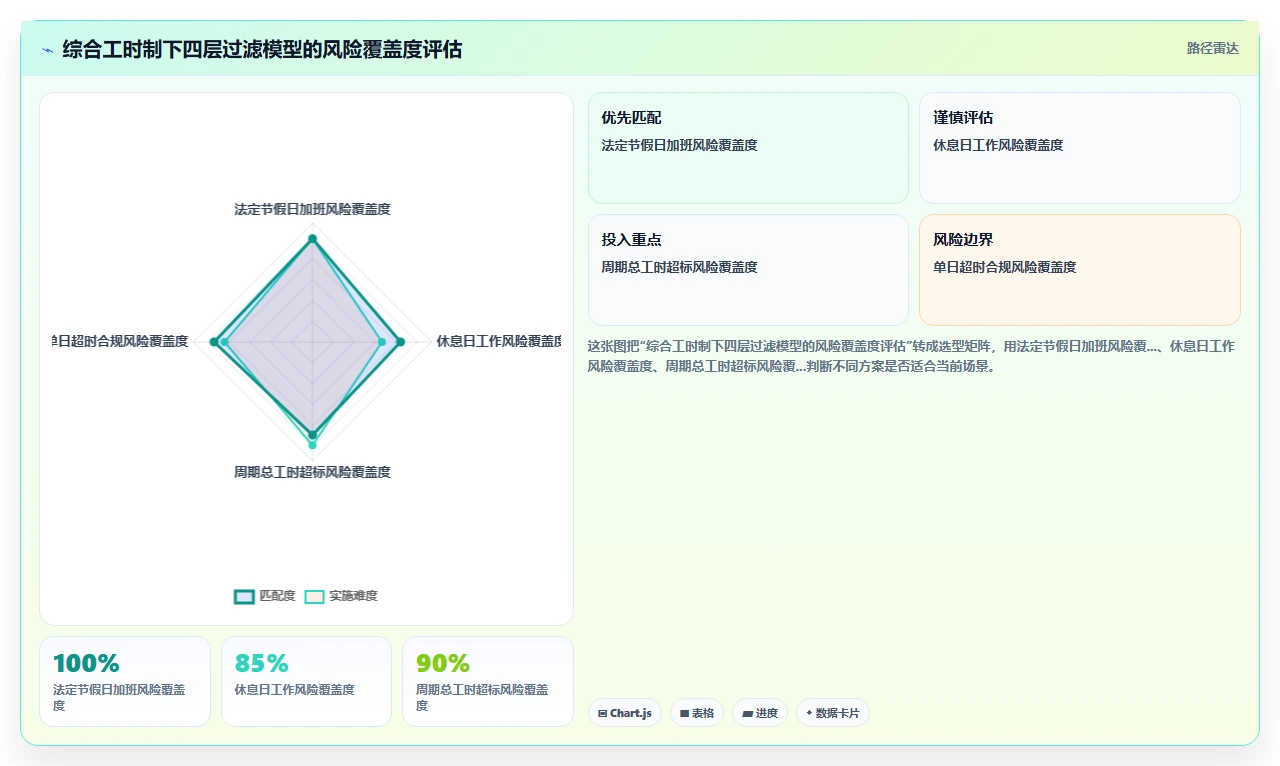This screenshot has height=766, width=1280.
Task: Click the radar axis label 法定节假日加班风险覆盖度
Action: click(x=312, y=209)
